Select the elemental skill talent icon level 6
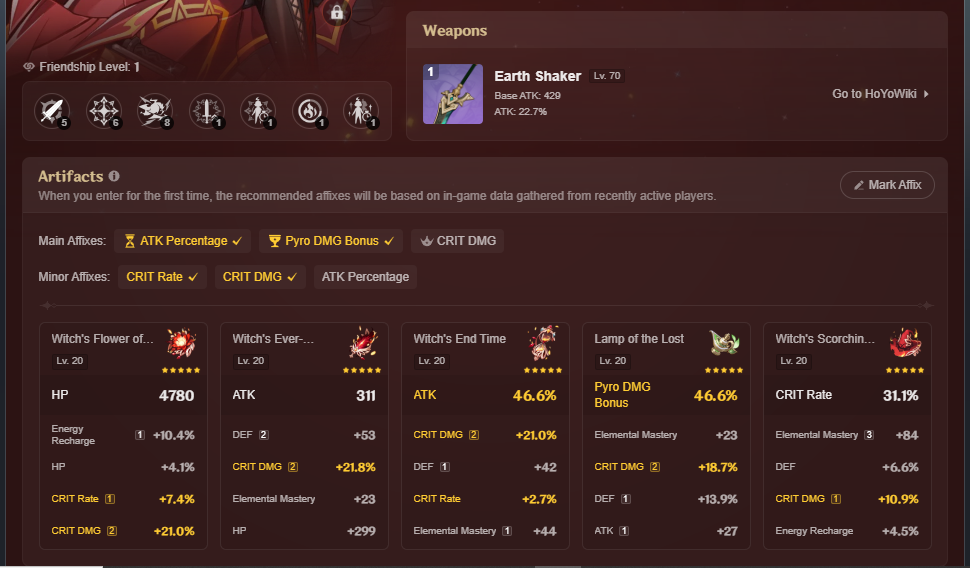This screenshot has width=970, height=568. 103,111
